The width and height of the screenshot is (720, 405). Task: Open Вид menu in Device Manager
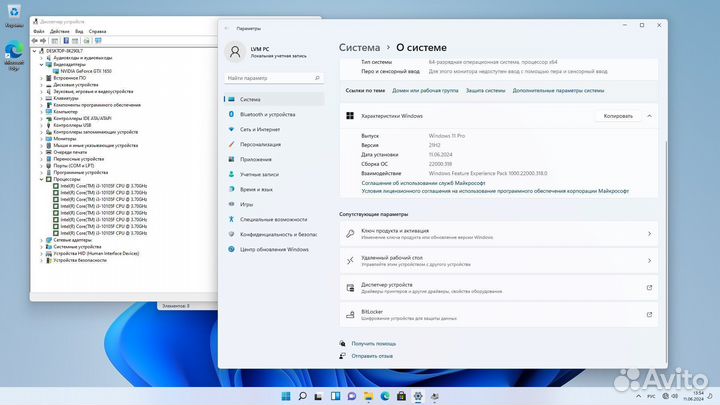(79, 31)
